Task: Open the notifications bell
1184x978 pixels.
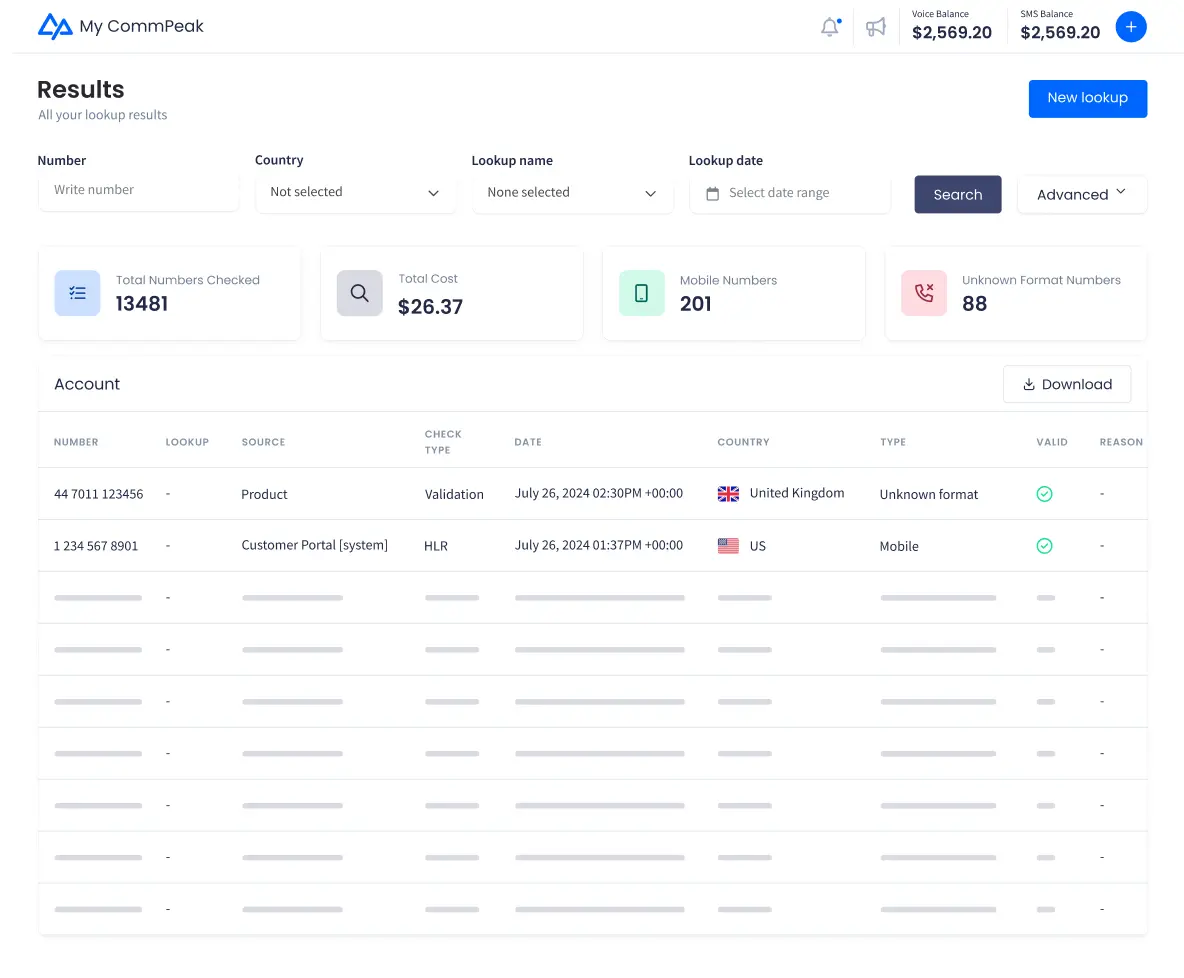Action: 830,27
